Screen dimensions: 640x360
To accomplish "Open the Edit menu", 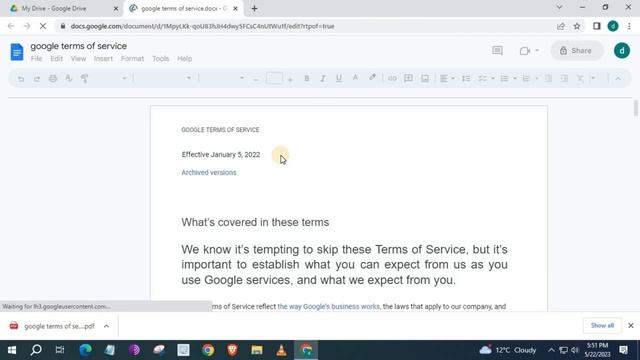I will click(56, 59).
